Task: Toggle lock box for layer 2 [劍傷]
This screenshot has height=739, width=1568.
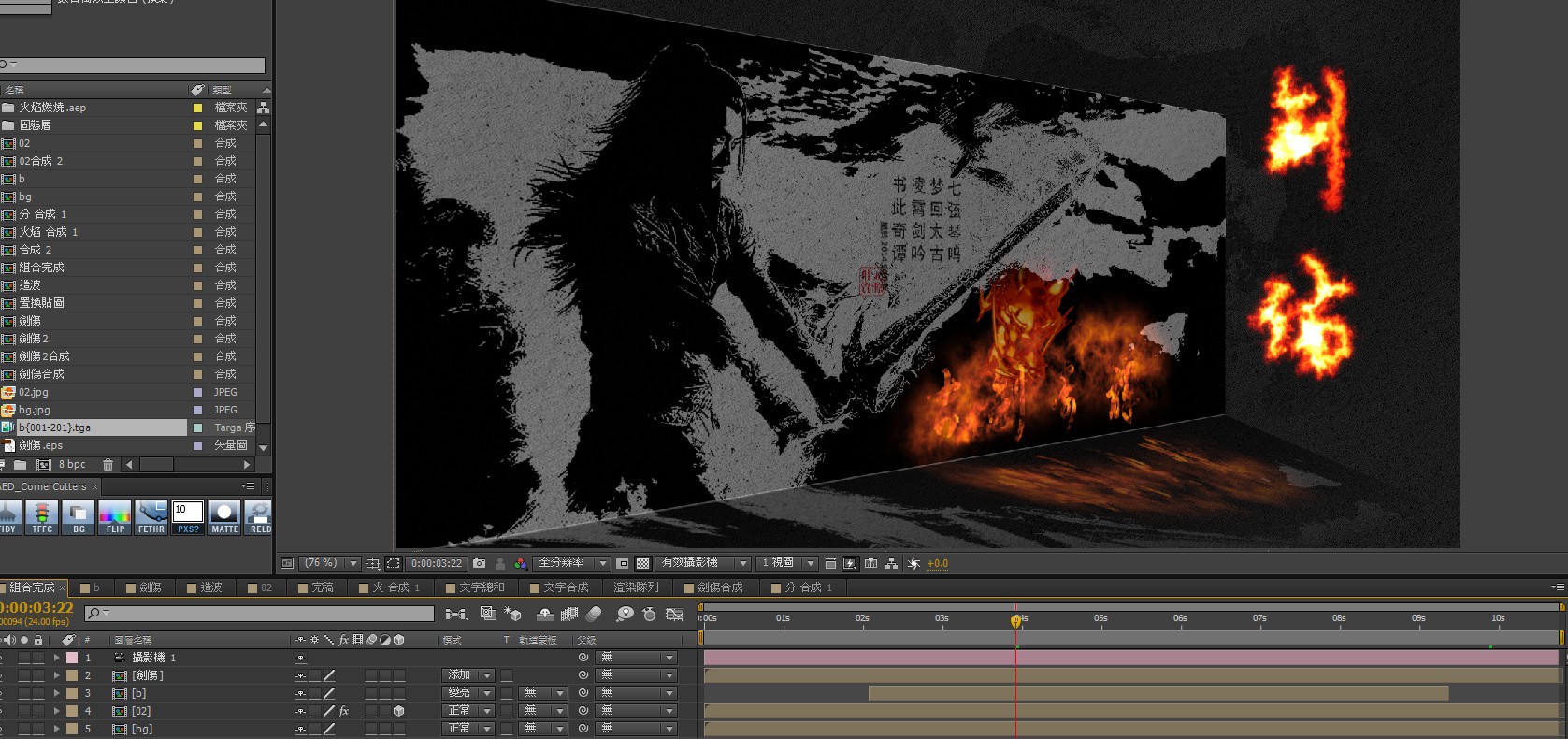Action: click(x=38, y=675)
